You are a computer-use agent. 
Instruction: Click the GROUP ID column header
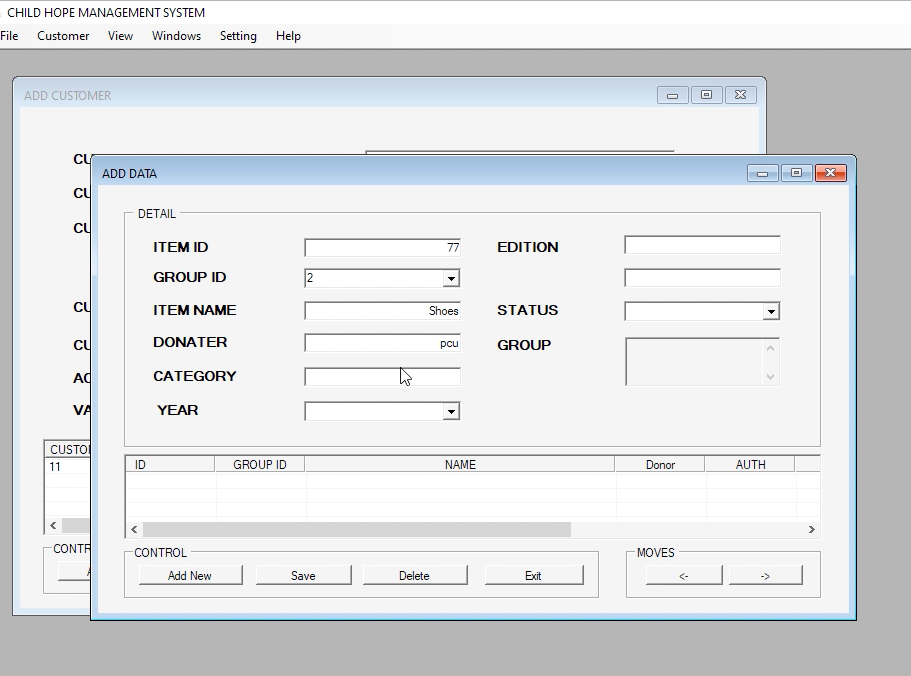(260, 465)
